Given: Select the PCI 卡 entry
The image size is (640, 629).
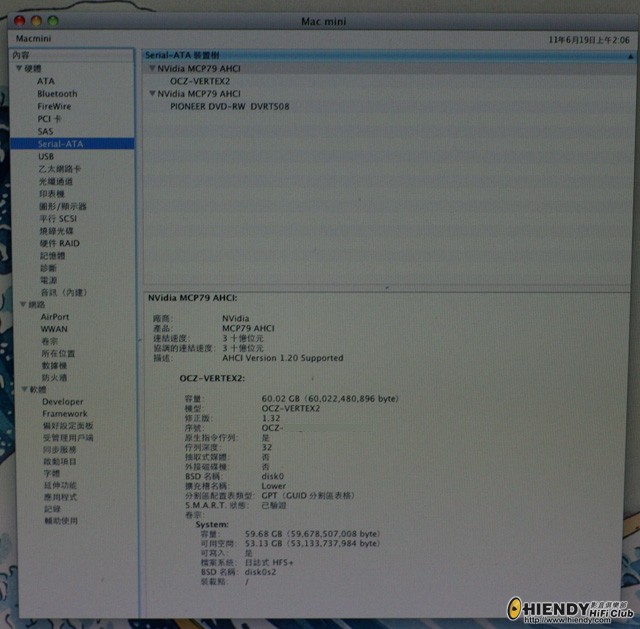Looking at the screenshot, I should tap(49, 119).
